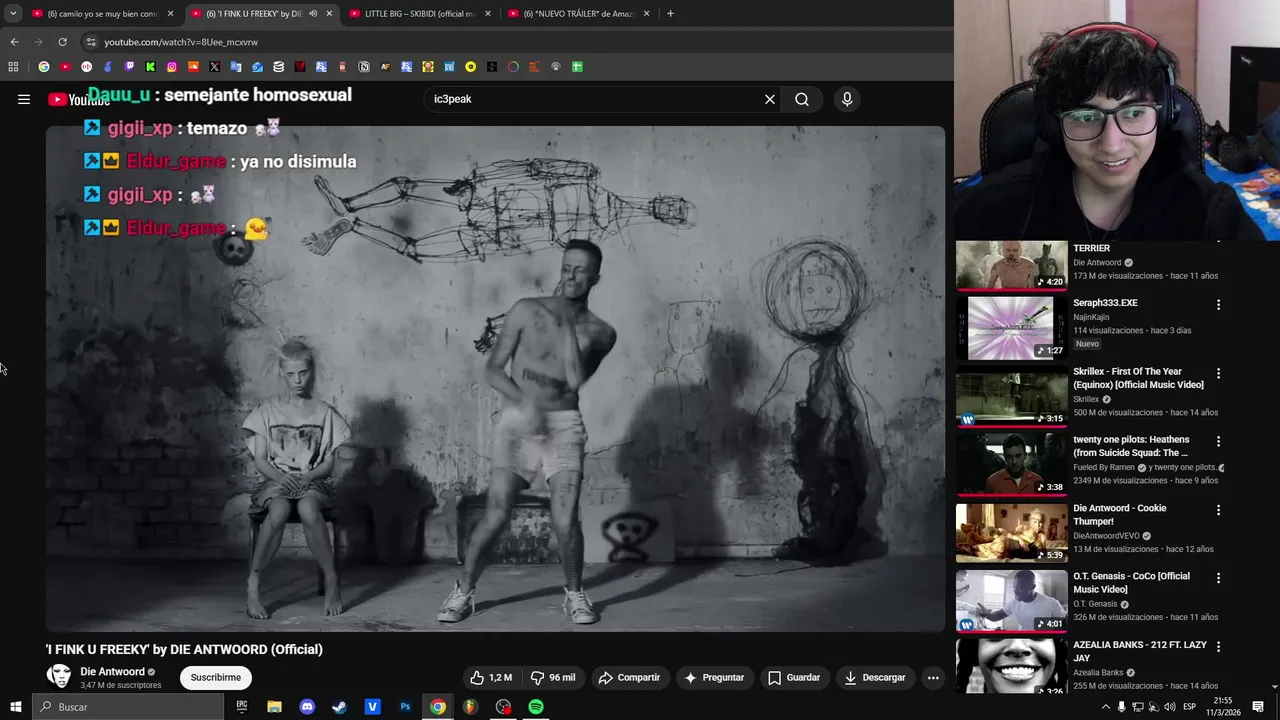
Task: Click the youtube.com address bar URL
Action: coord(181,42)
